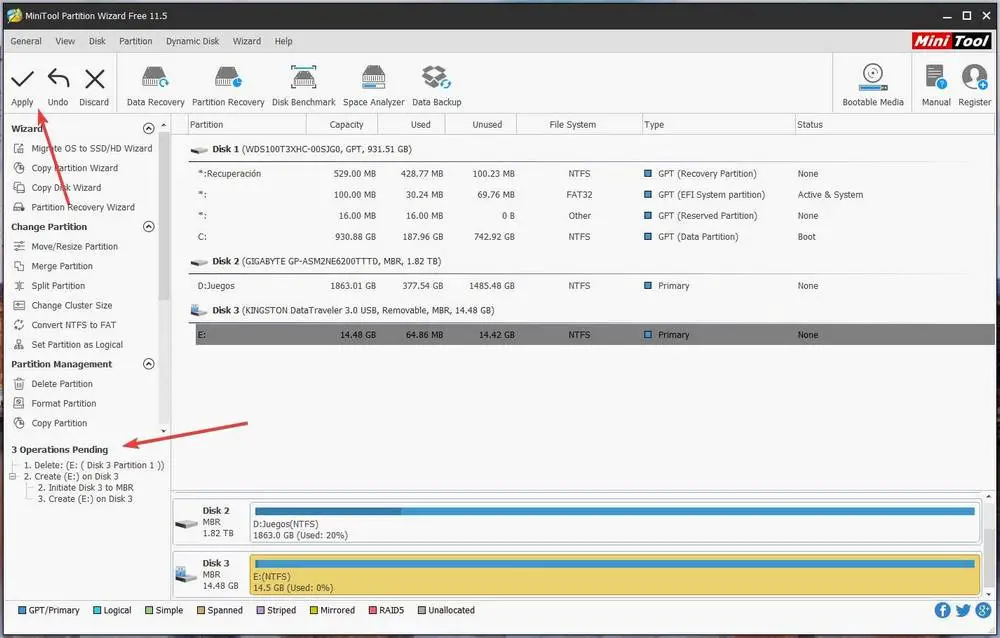Select Disk 3 KINGSTON header row
This screenshot has height=638, width=1000.
(592, 311)
